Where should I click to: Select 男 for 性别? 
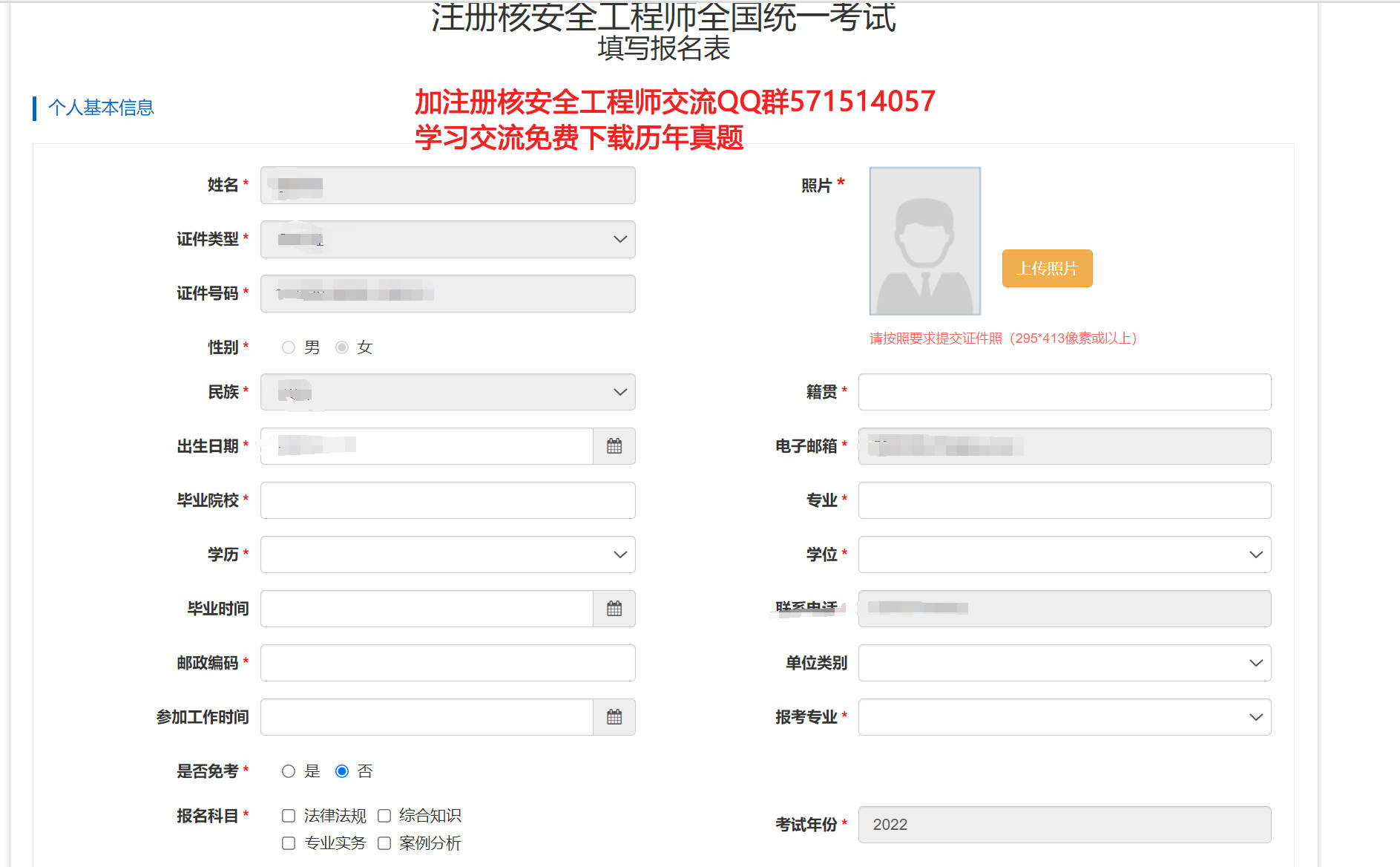coord(289,347)
